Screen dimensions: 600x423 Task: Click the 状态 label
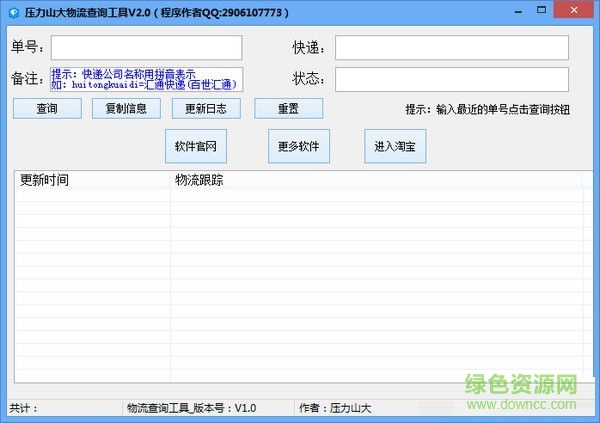(x=308, y=79)
